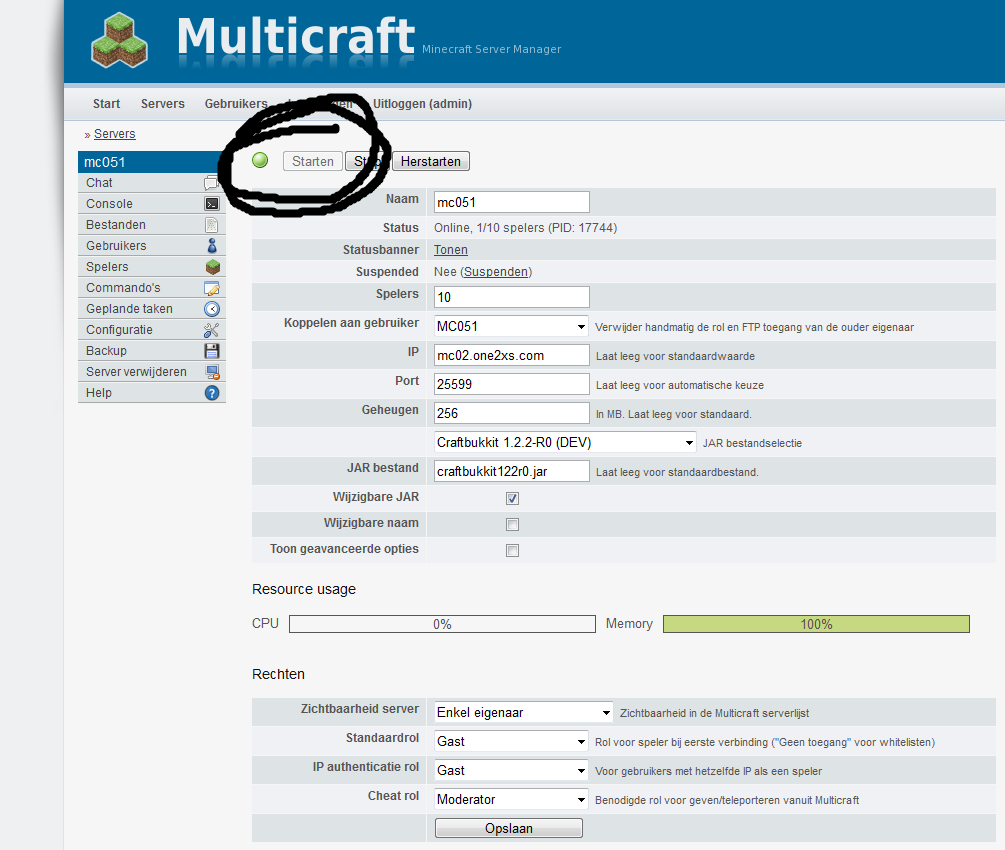This screenshot has height=850, width=1005.
Task: Open the Standaardrol dropdown
Action: click(x=511, y=741)
